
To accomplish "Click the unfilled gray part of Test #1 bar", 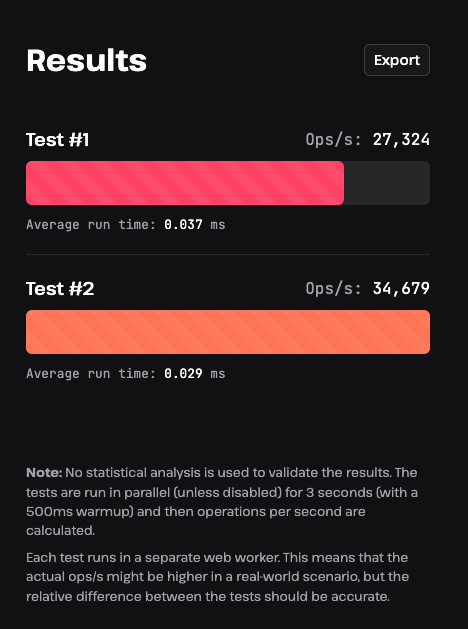I will pyautogui.click(x=387, y=183).
